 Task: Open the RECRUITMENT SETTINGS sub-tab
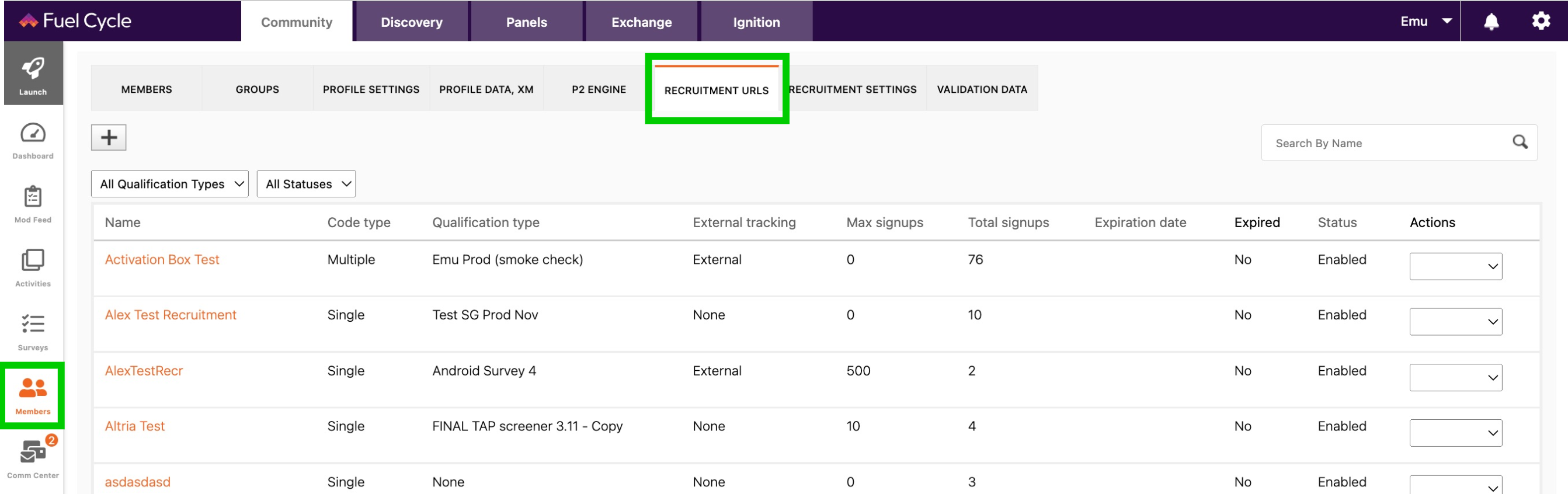[852, 89]
